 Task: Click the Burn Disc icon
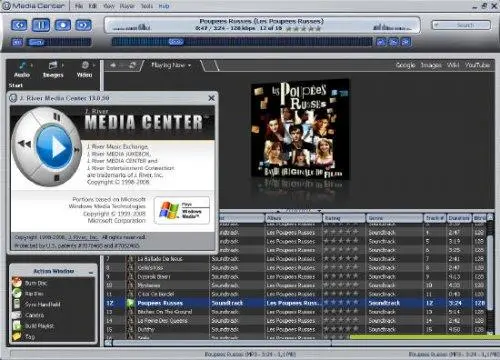[x=17, y=283]
